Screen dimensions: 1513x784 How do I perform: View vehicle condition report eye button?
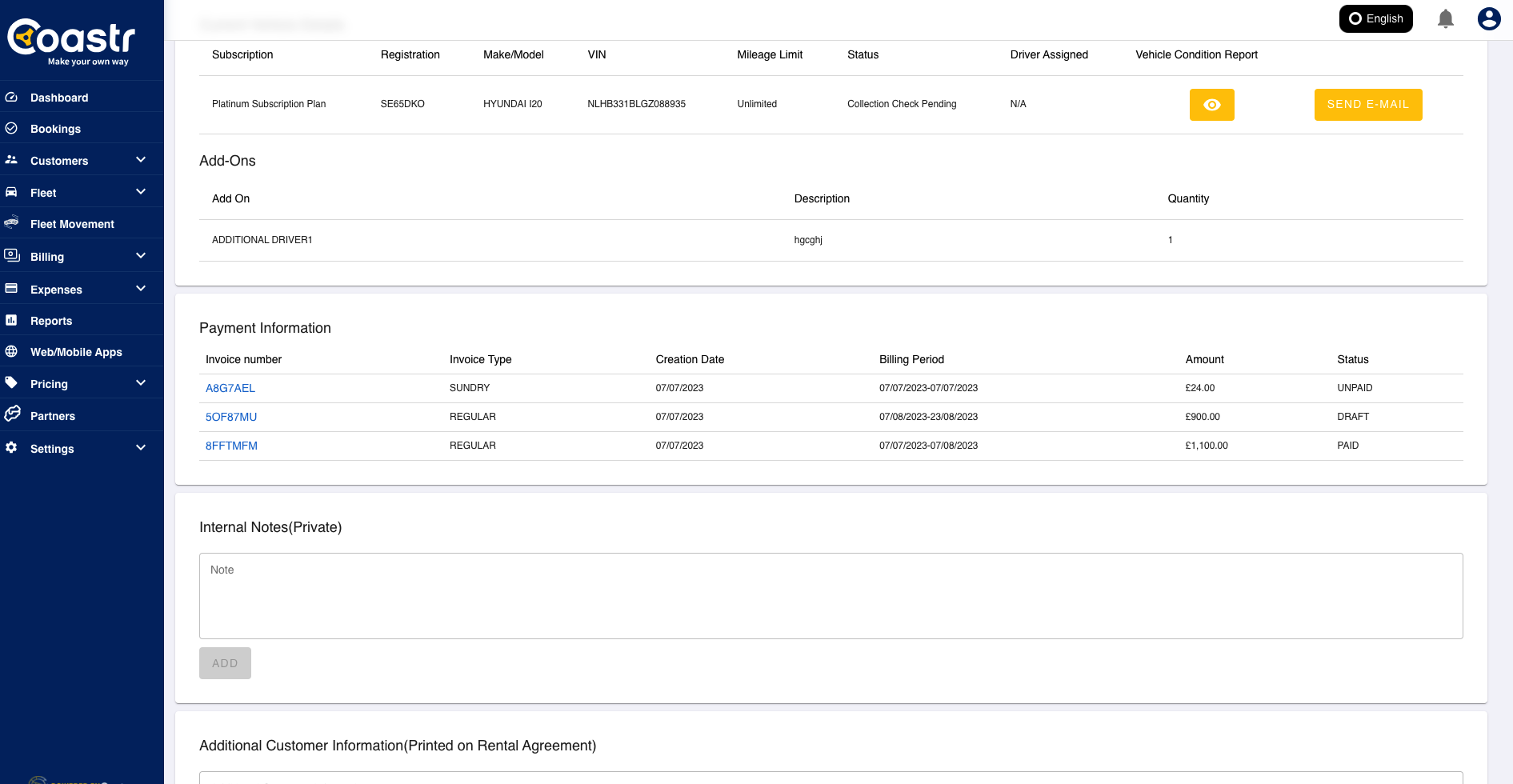click(x=1211, y=105)
